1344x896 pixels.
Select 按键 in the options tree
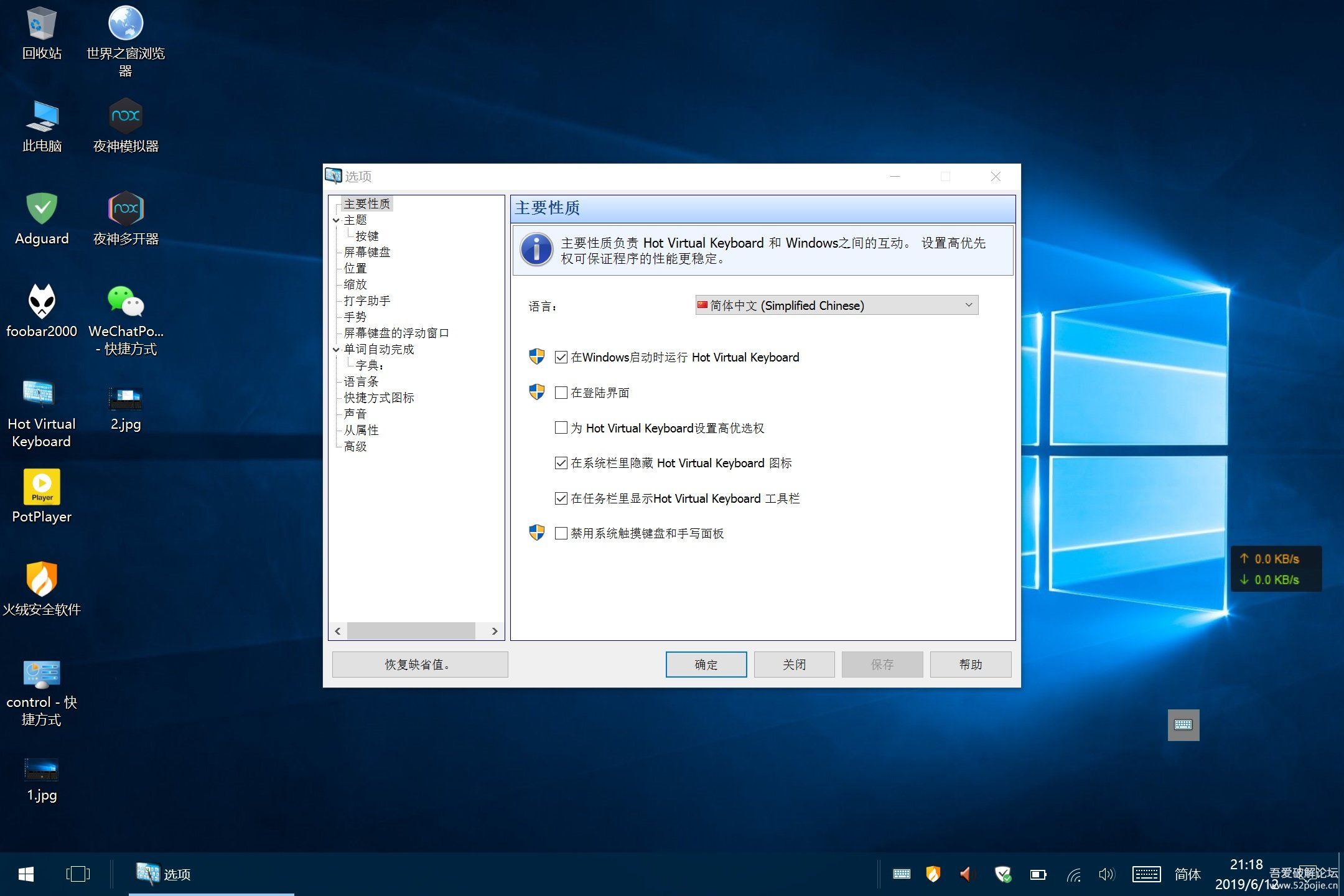click(x=367, y=236)
